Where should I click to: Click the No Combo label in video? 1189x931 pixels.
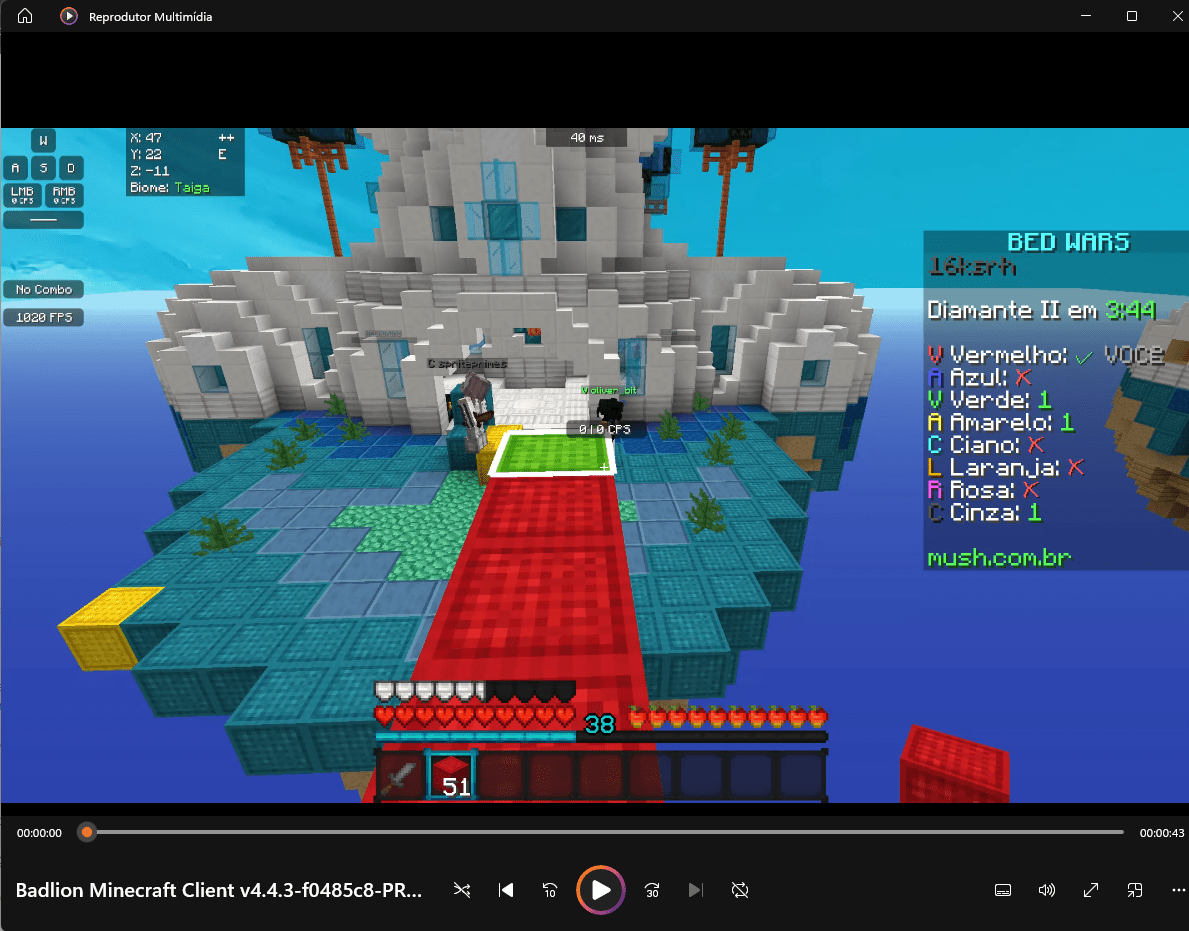44,290
